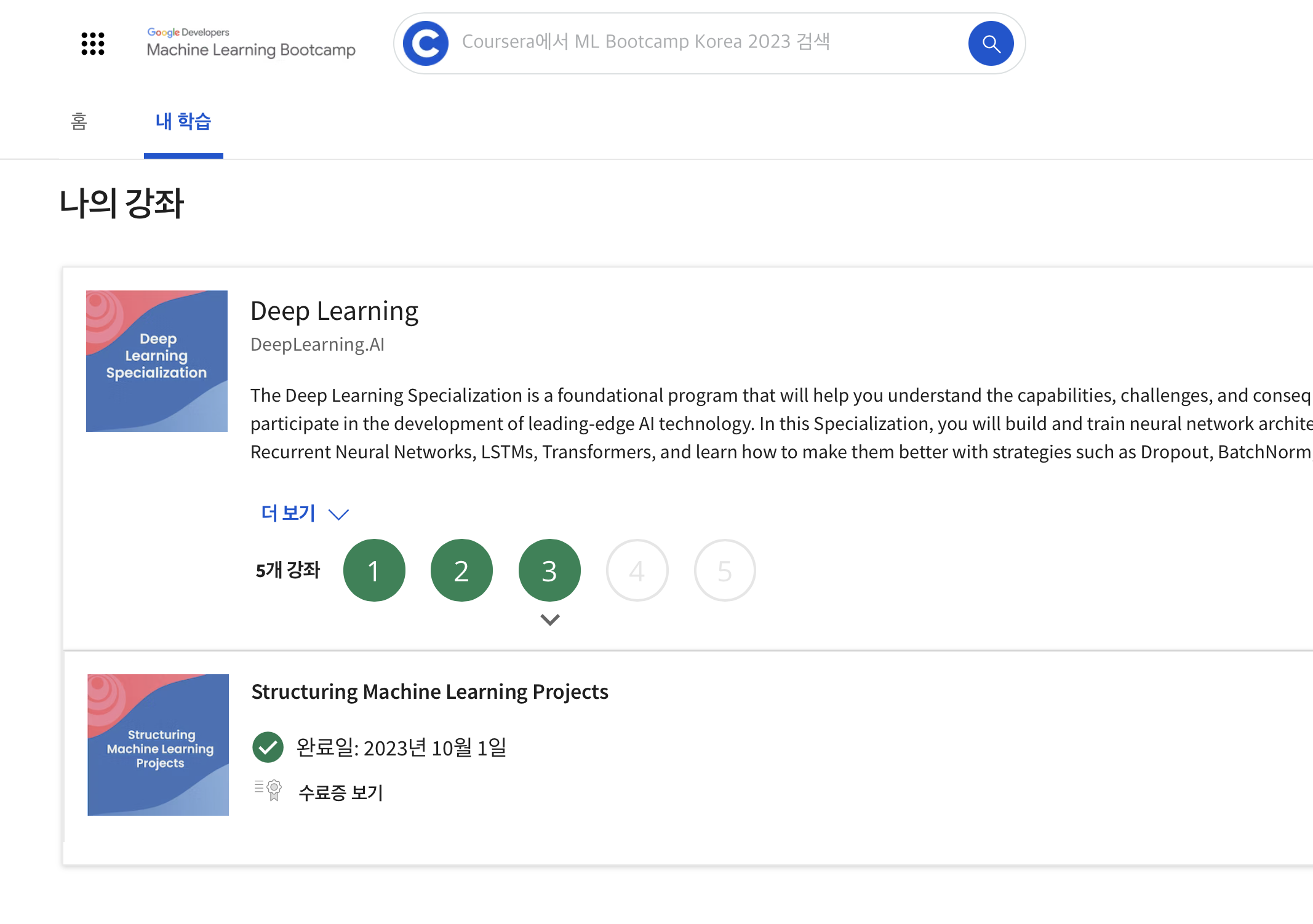Select course 3 green circle

(549, 570)
